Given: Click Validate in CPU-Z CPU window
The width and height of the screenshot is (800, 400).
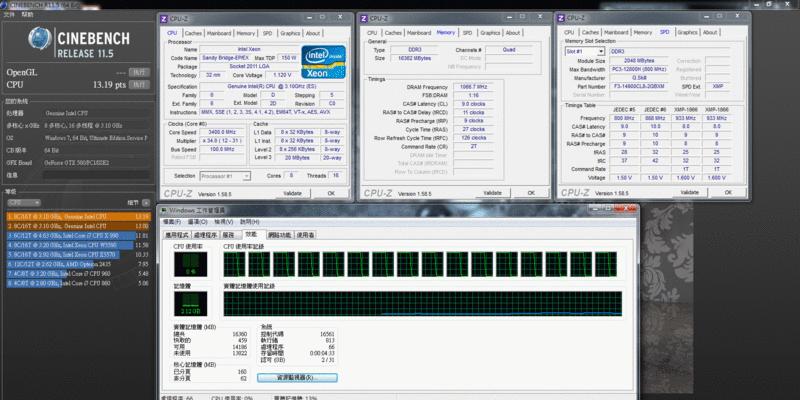Looking at the screenshot, I should (292, 193).
